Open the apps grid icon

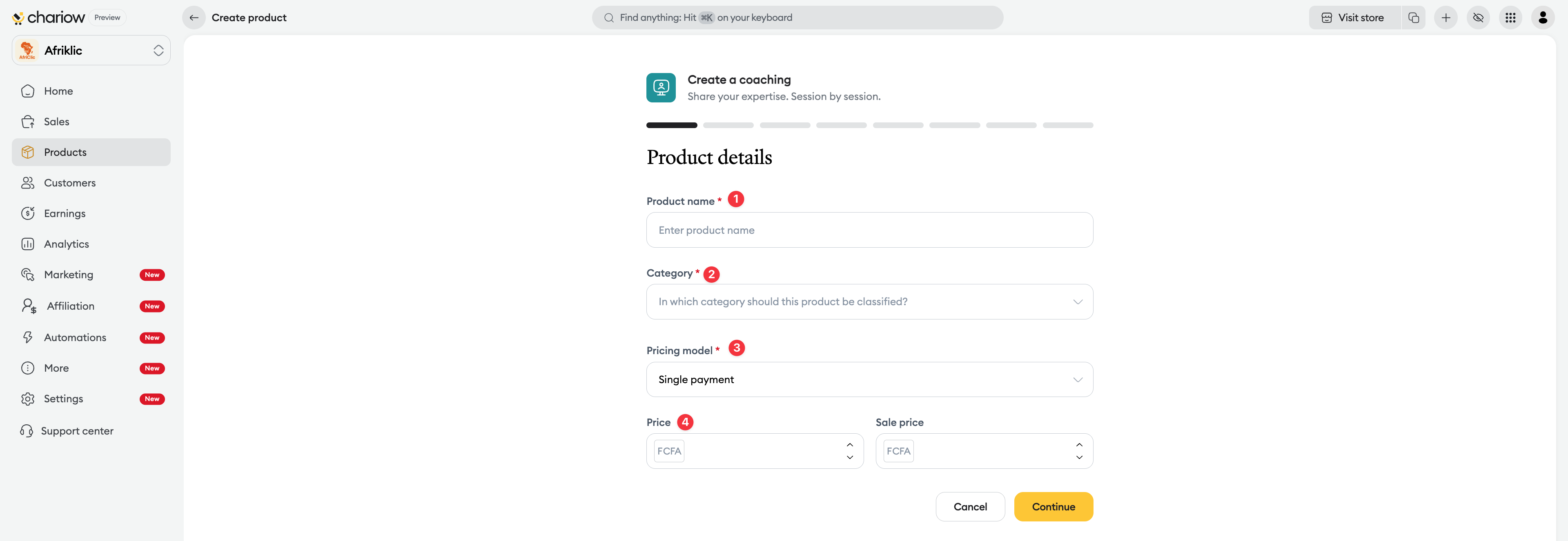(x=1510, y=18)
